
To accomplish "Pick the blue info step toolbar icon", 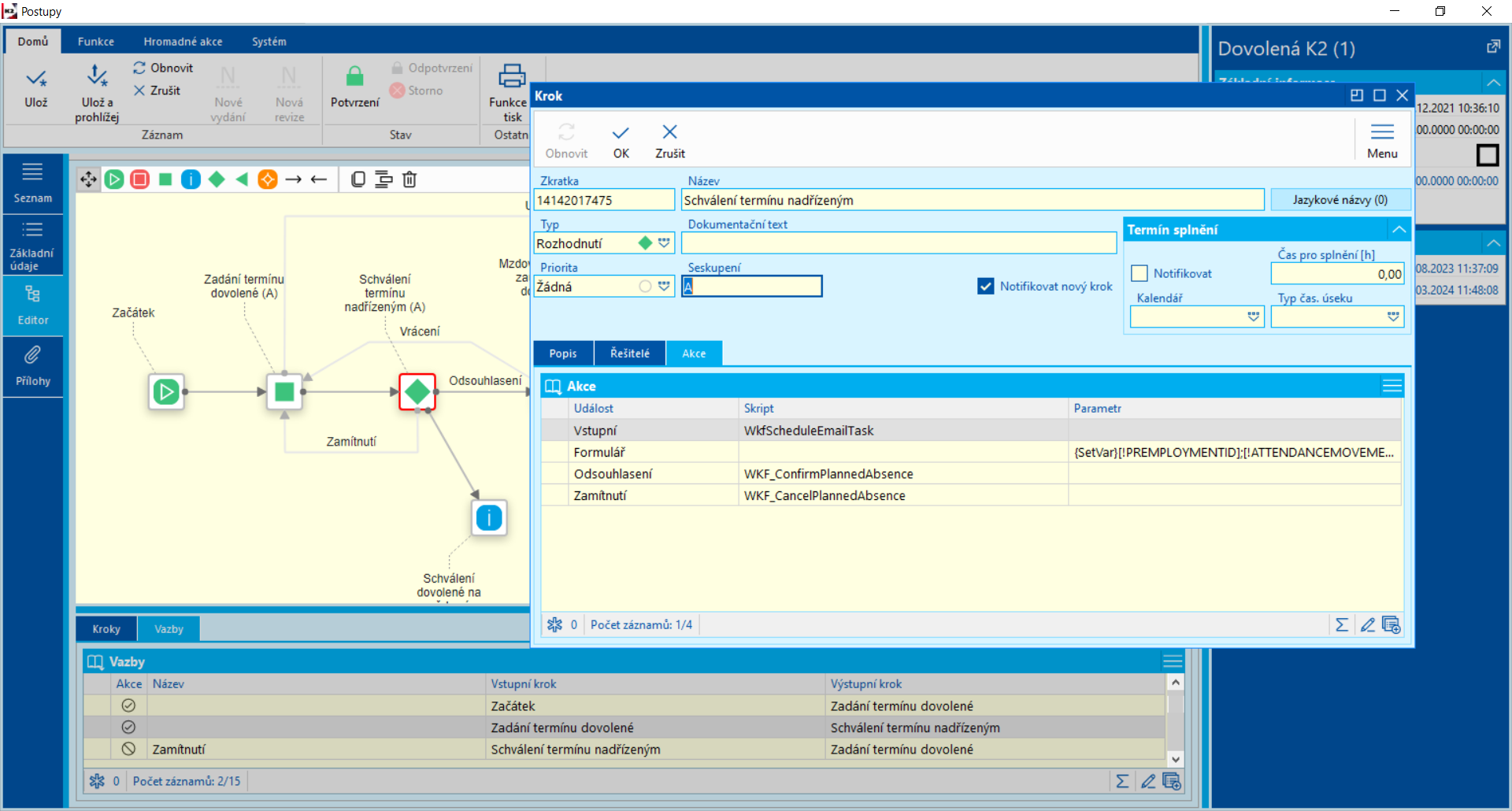I will [191, 180].
